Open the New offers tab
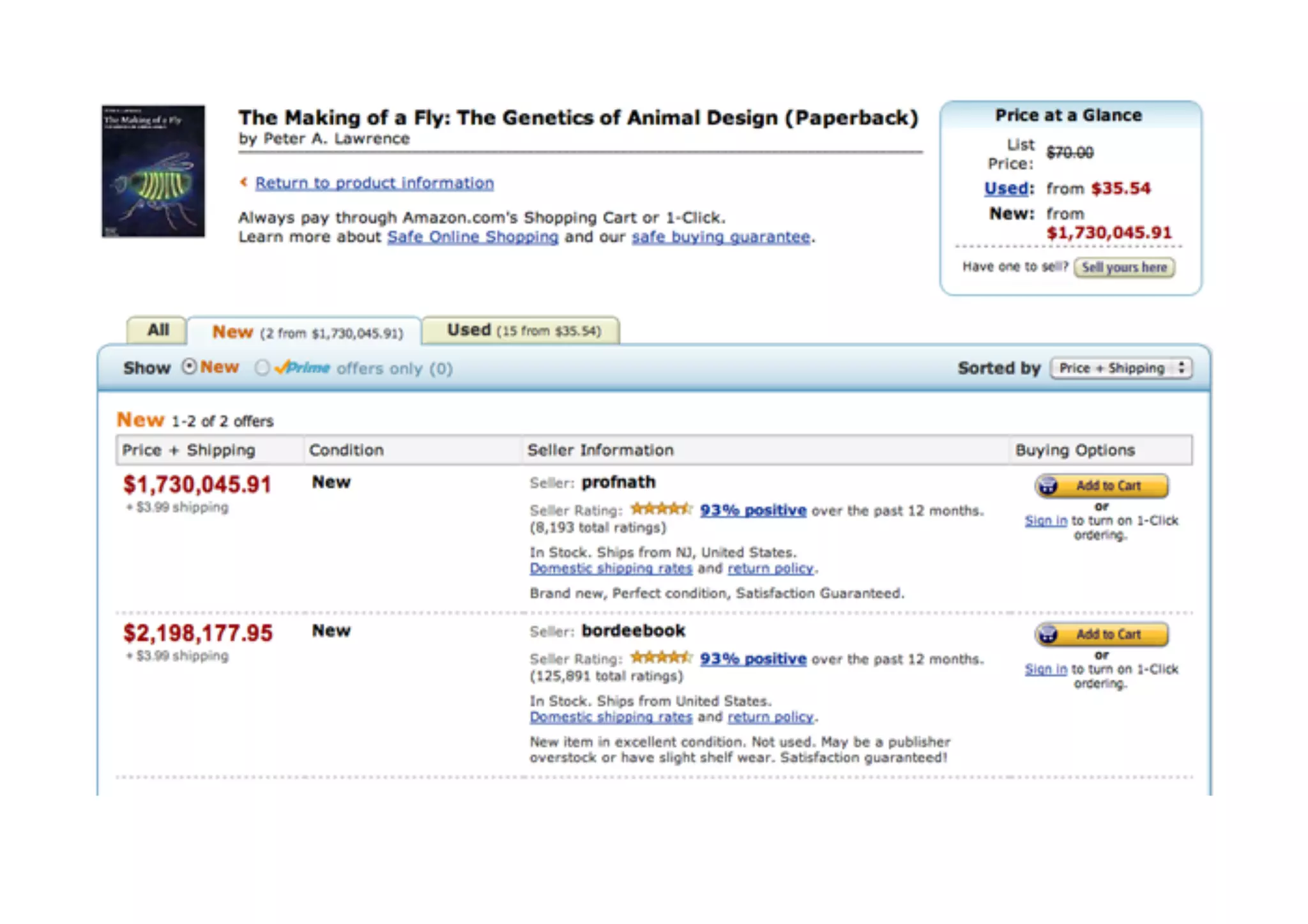This screenshot has width=1308, height=924. pos(307,333)
